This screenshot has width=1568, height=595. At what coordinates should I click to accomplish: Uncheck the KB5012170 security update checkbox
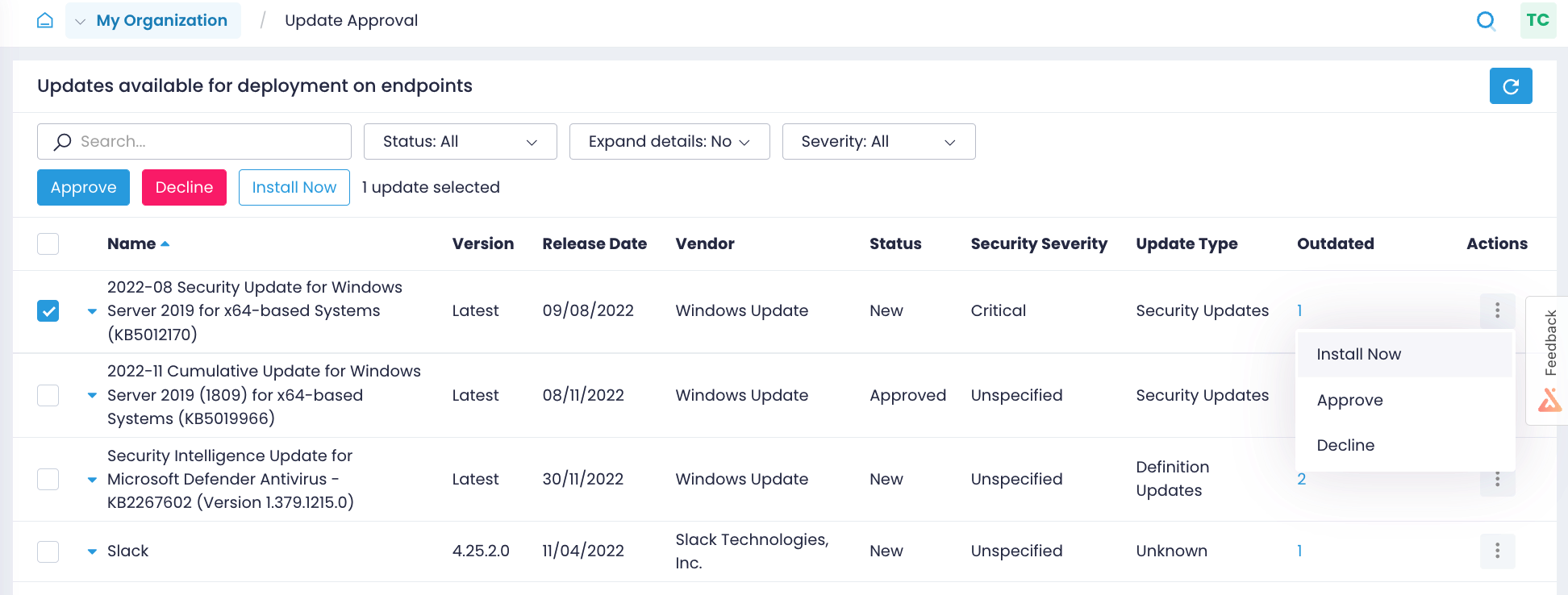(x=48, y=310)
